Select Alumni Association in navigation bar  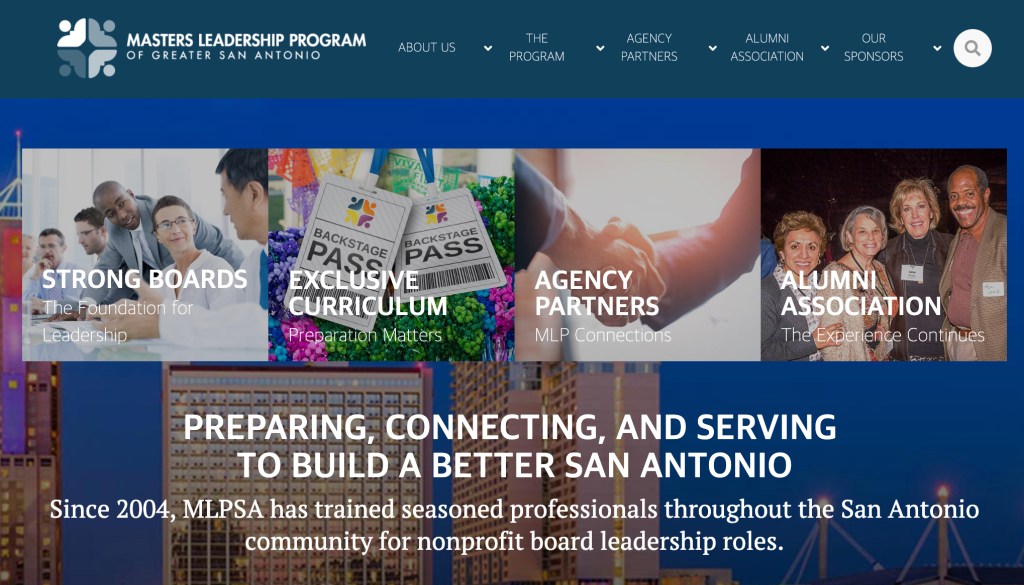tap(767, 48)
